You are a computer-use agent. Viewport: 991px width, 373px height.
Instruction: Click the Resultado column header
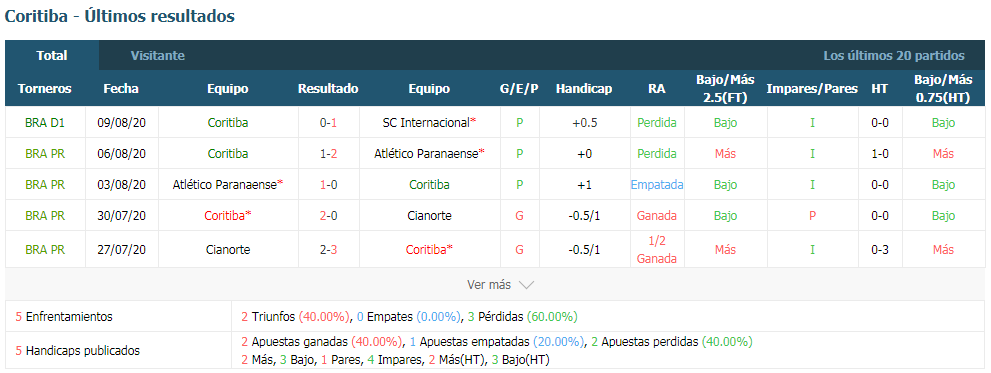point(328,89)
